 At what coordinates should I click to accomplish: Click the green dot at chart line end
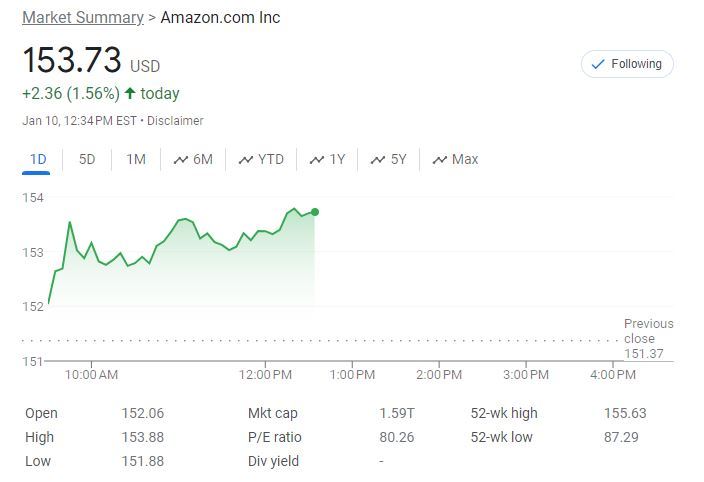point(315,212)
